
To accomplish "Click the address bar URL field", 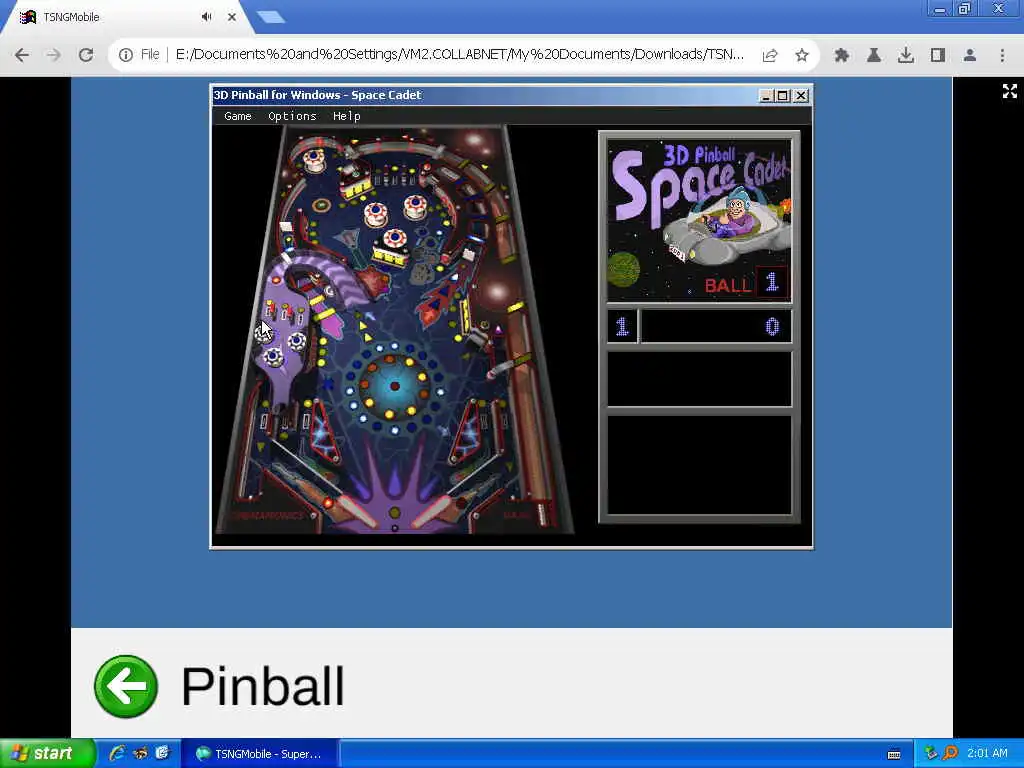I will (459, 55).
